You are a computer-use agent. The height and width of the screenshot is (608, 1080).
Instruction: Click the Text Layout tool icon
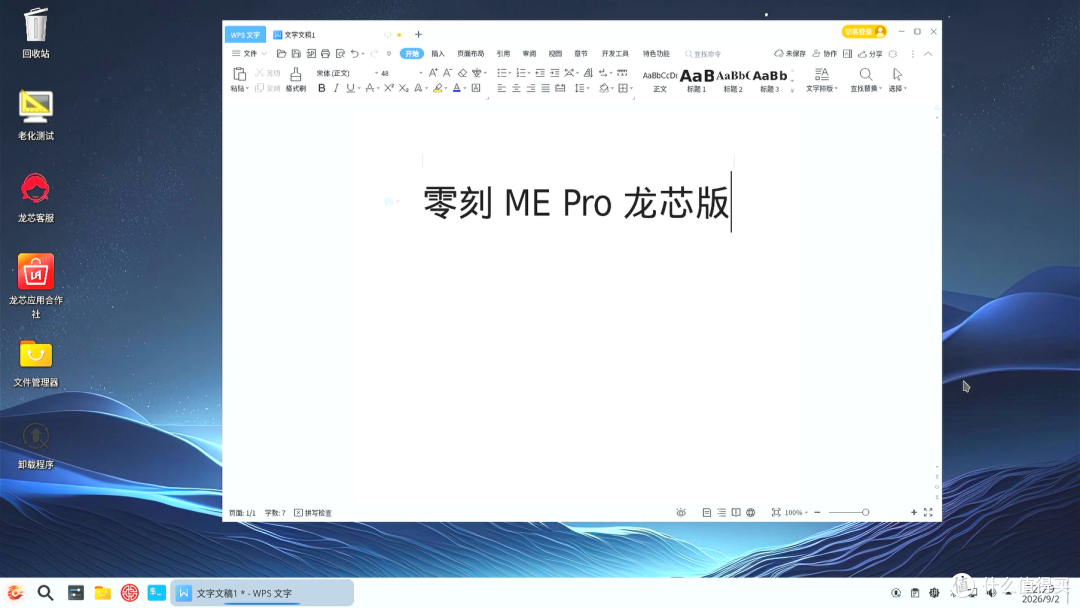pos(822,74)
